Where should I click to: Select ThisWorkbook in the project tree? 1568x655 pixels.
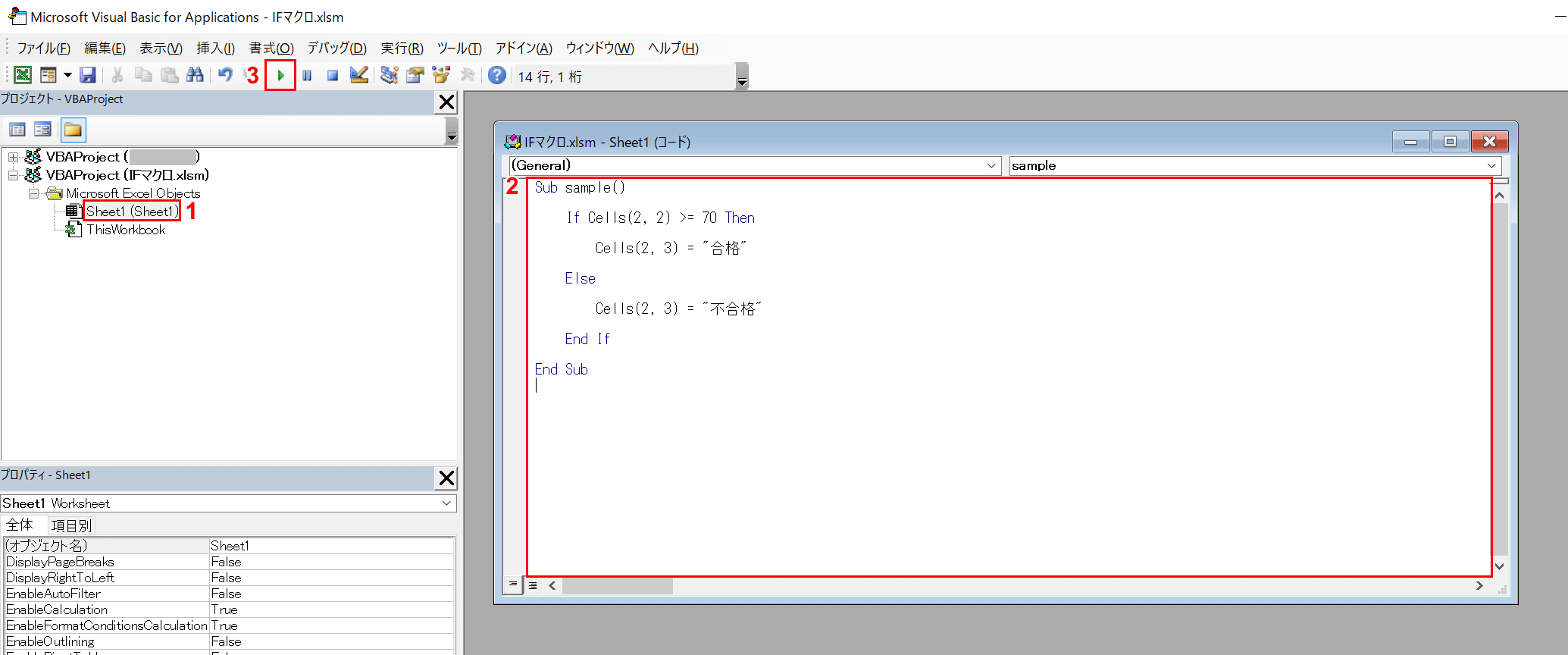click(x=125, y=230)
